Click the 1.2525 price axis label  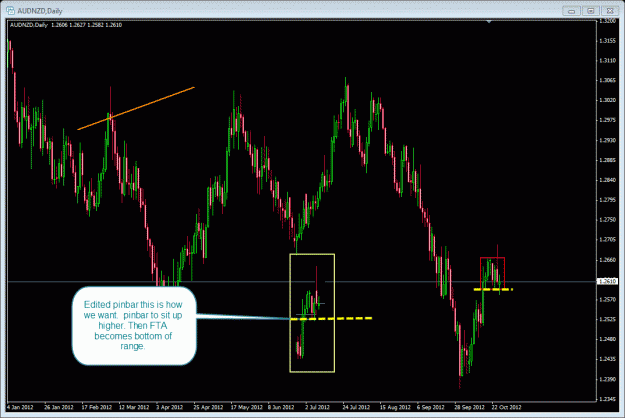[607, 319]
